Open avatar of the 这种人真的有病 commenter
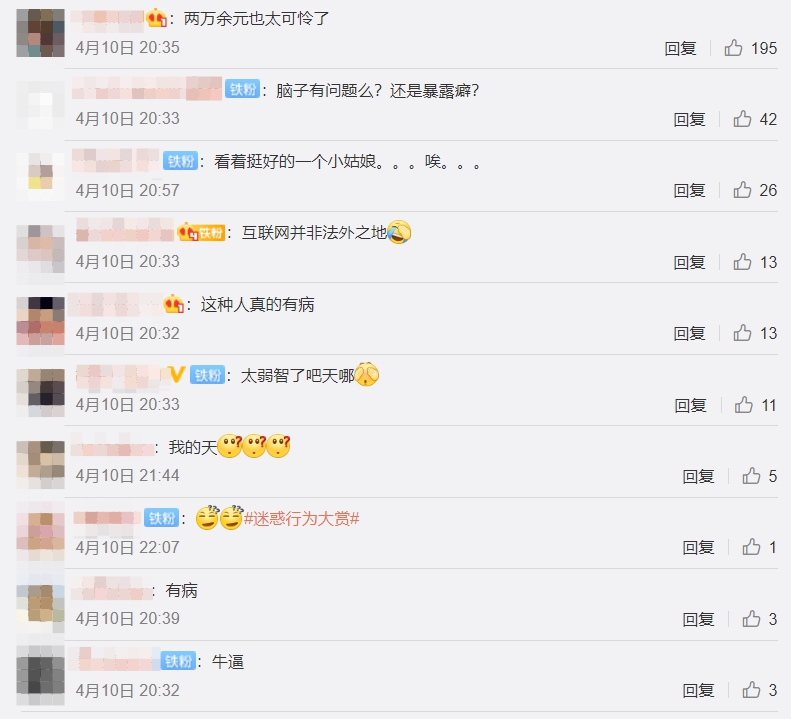The width and height of the screenshot is (791, 719). click(x=40, y=321)
